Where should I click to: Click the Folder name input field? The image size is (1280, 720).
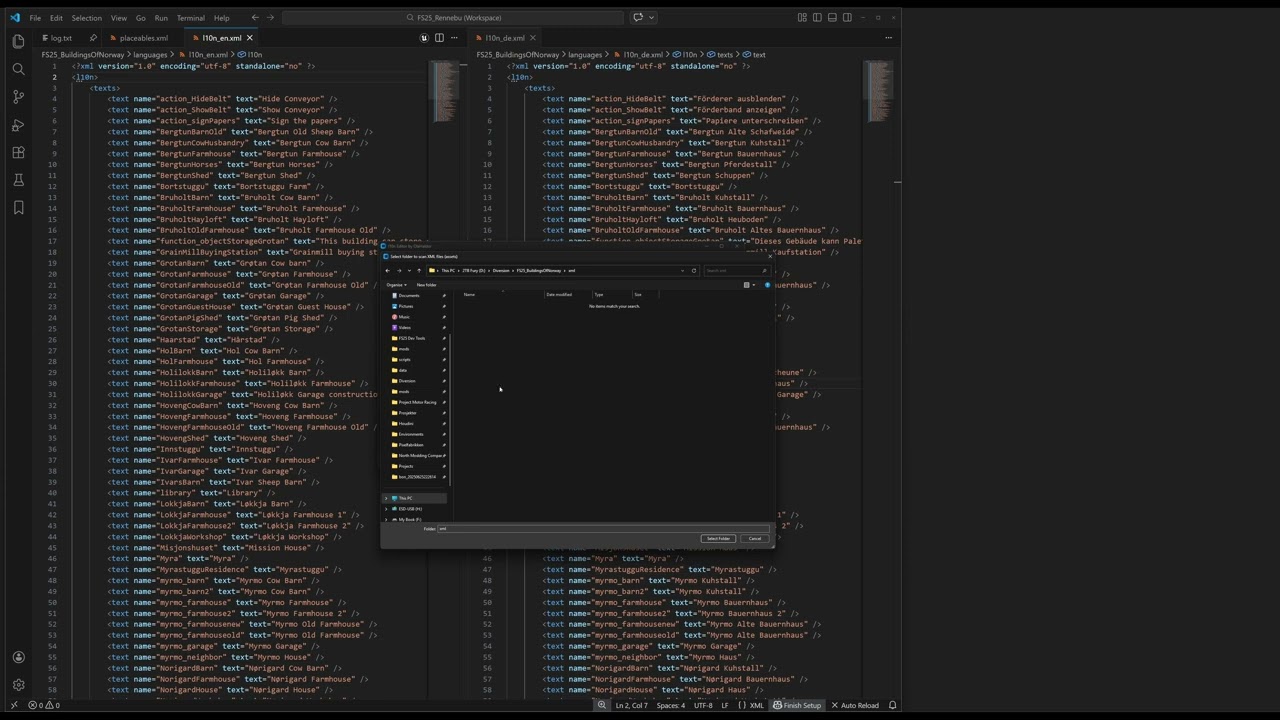[x=603, y=528]
